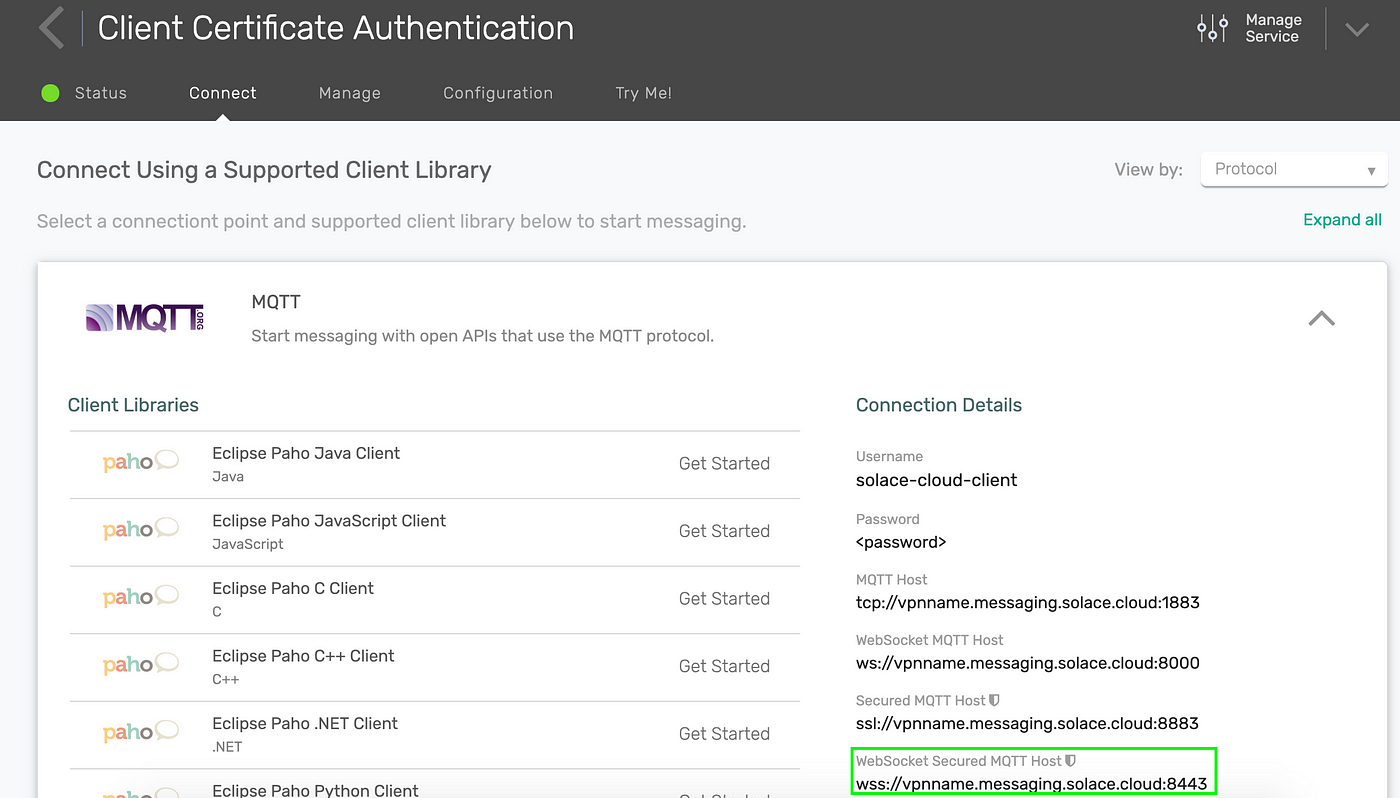
Task: Collapse the MQTT section chevron
Action: tap(1321, 319)
